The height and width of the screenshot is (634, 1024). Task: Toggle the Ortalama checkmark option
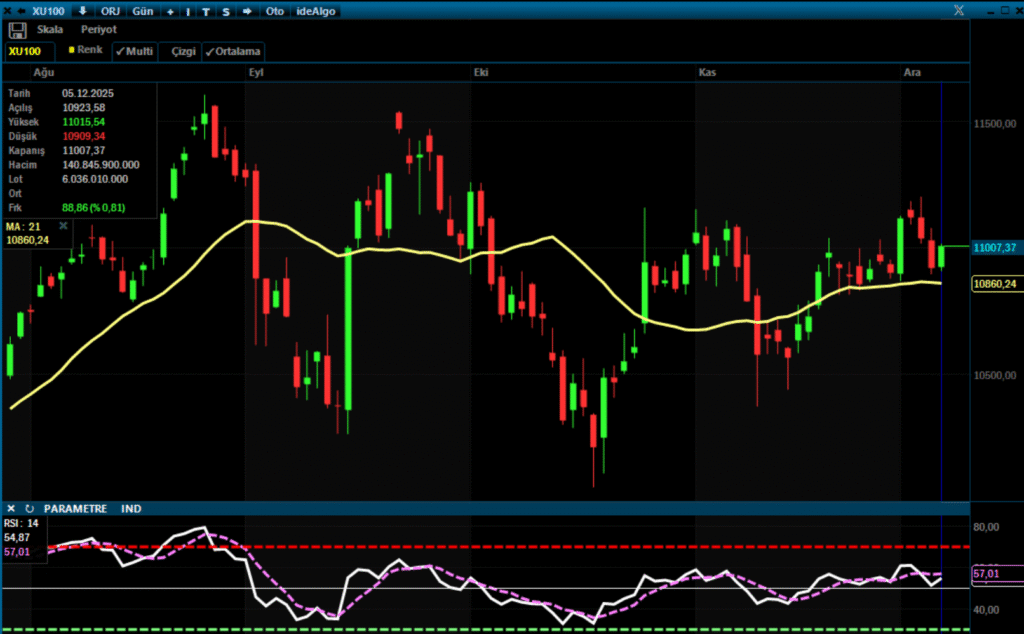pos(234,51)
